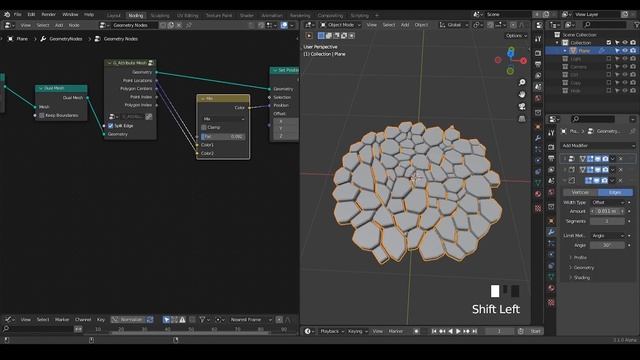
Task: Toggle Keep Boundaries checkbox in Dual Mesh node
Action: point(42,116)
